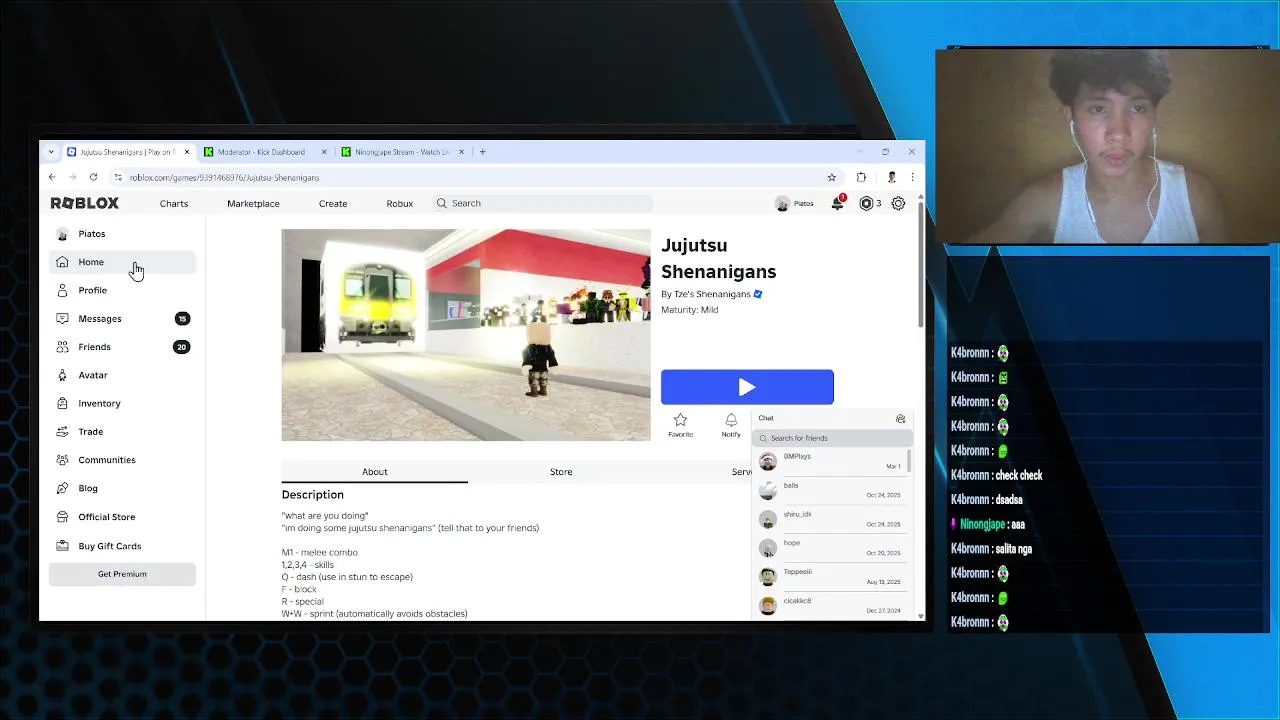Click the page vertical scrollbar
Screen dimensions: 1280x720
coord(921,265)
